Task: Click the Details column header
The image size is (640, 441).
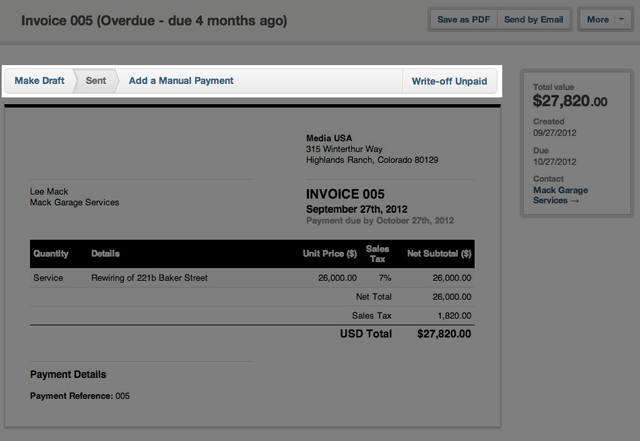Action: click(105, 254)
